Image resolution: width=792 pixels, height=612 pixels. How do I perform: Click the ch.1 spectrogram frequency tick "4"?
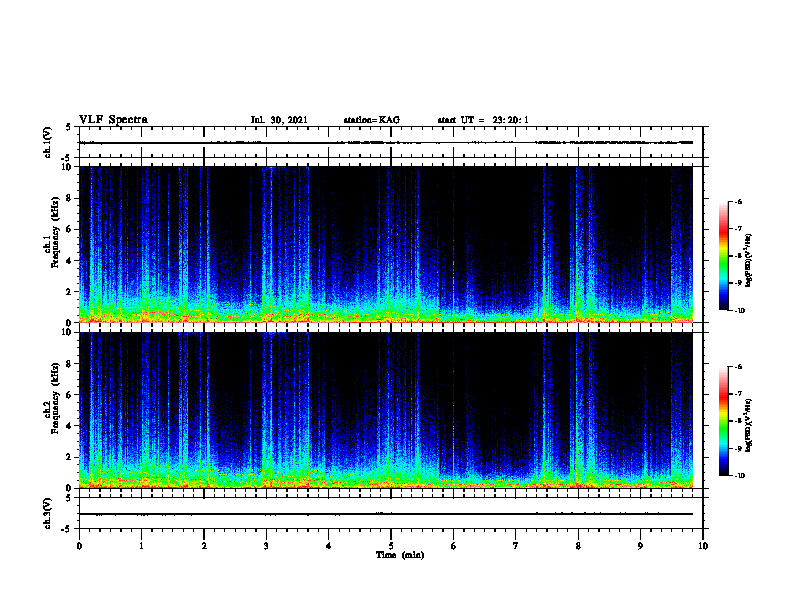(70, 261)
